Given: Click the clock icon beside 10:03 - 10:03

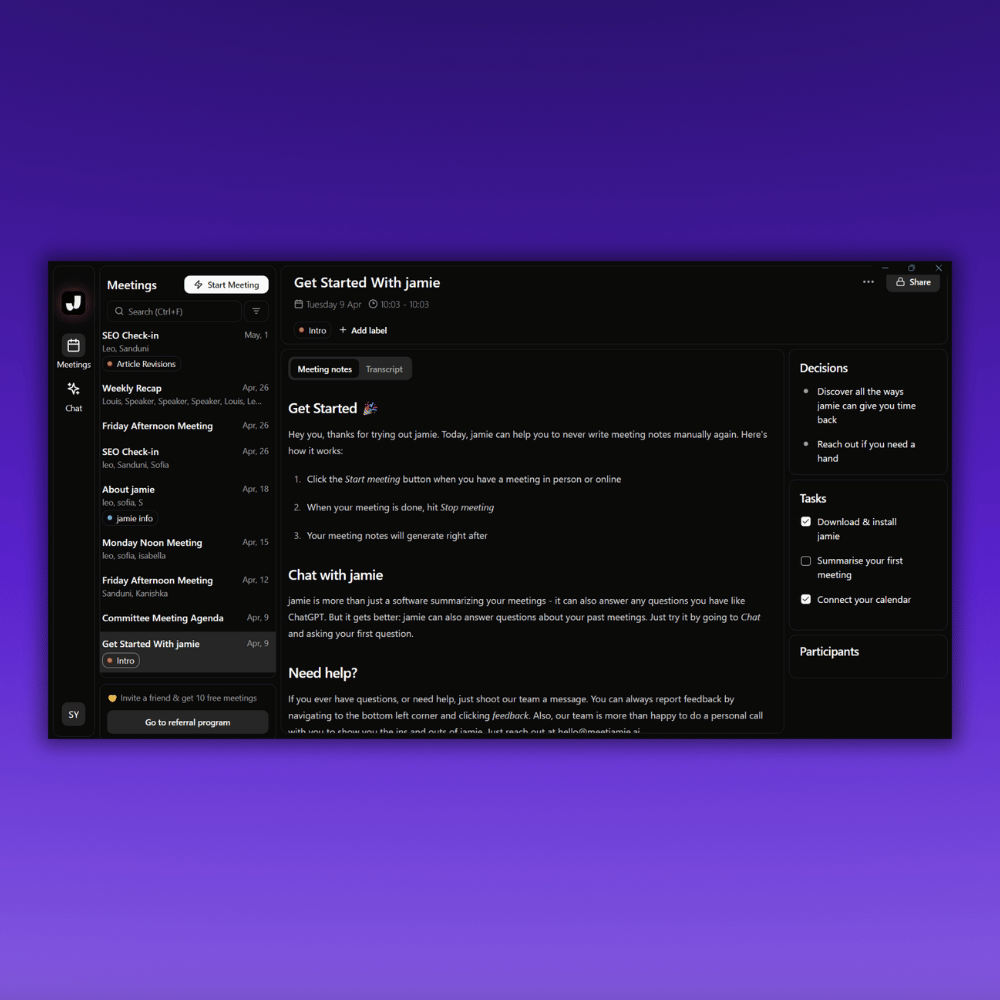Looking at the screenshot, I should [x=373, y=304].
